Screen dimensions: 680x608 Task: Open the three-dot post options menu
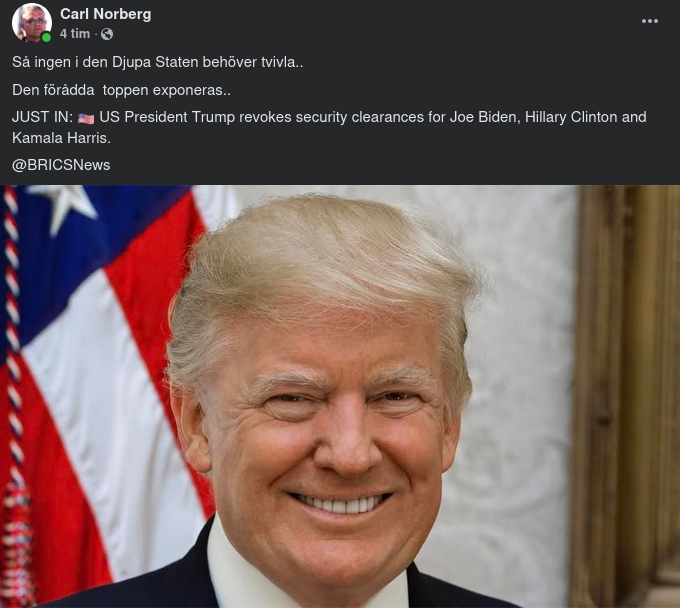tap(650, 21)
